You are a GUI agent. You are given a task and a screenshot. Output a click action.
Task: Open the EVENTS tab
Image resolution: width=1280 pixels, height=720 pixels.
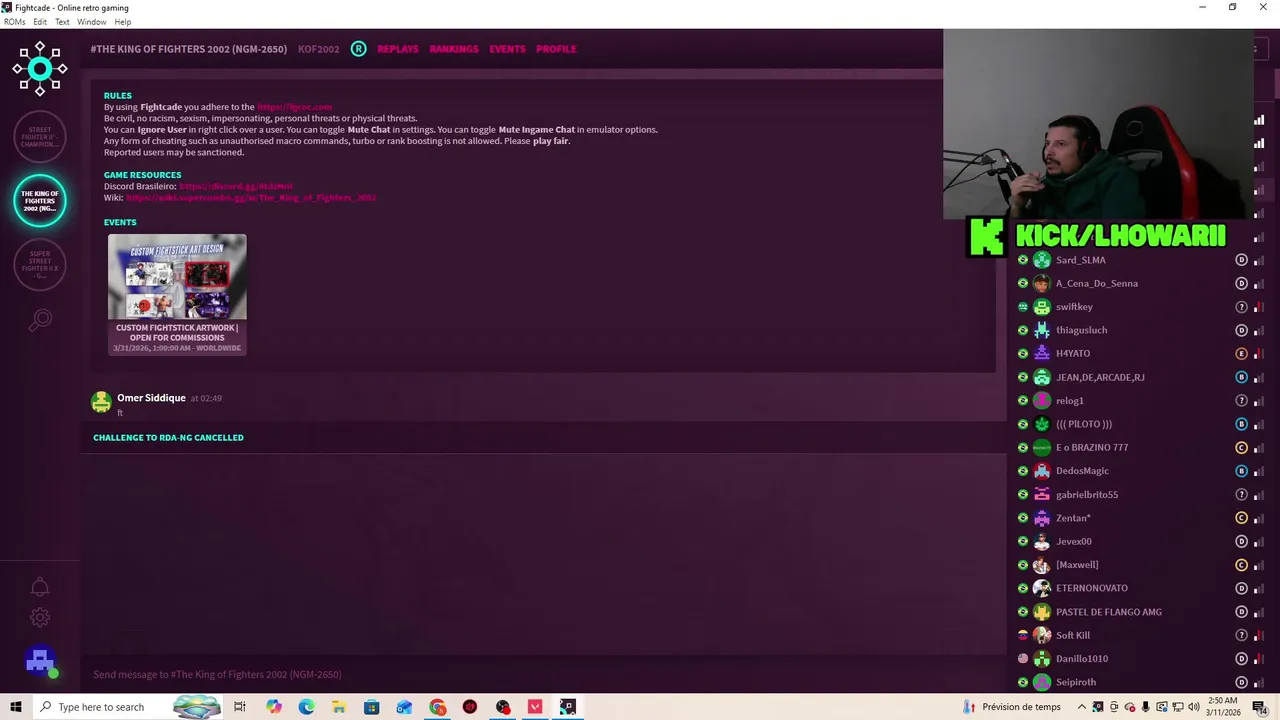[x=507, y=49]
